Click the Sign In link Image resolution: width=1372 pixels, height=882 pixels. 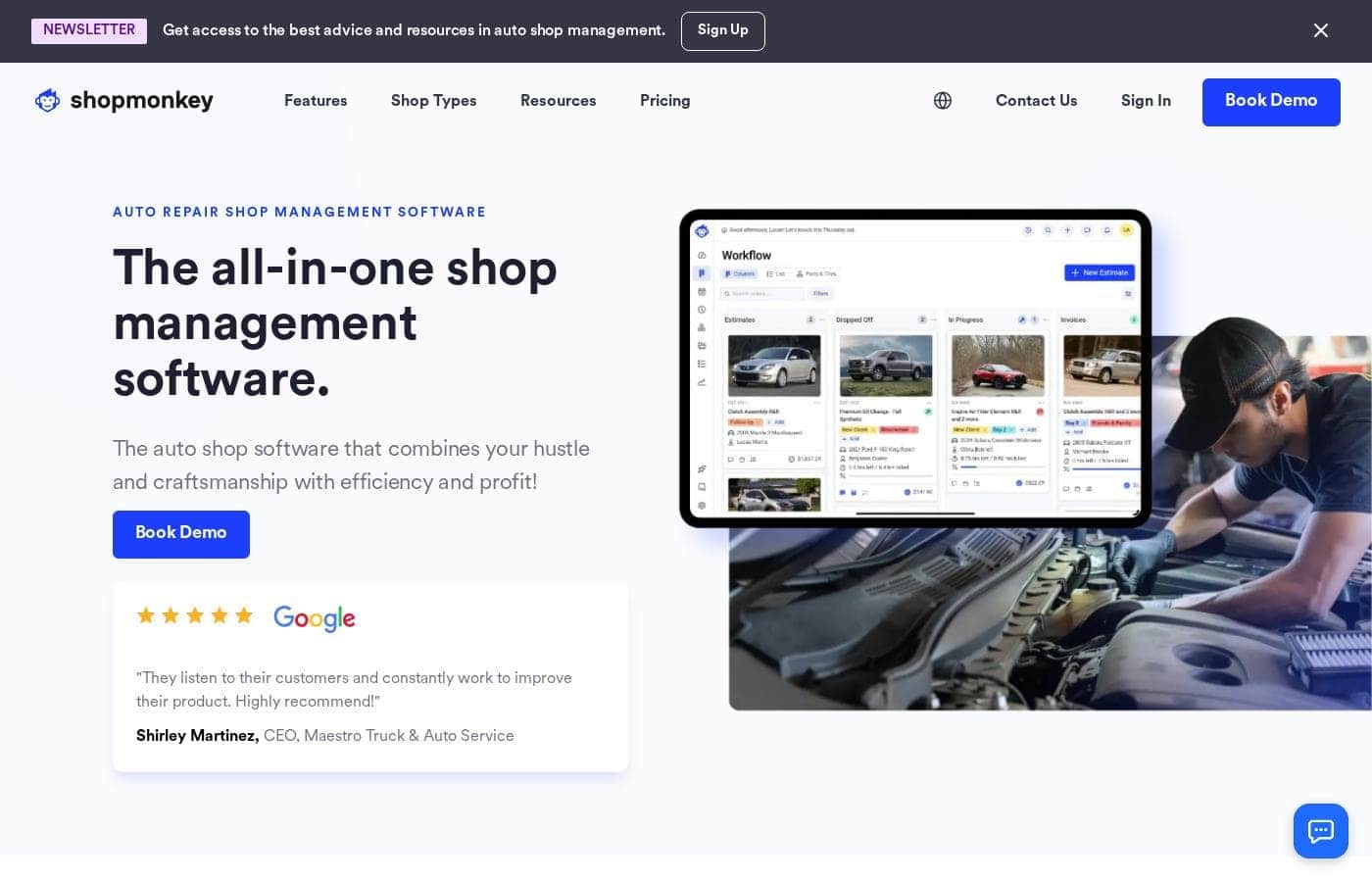(1146, 101)
